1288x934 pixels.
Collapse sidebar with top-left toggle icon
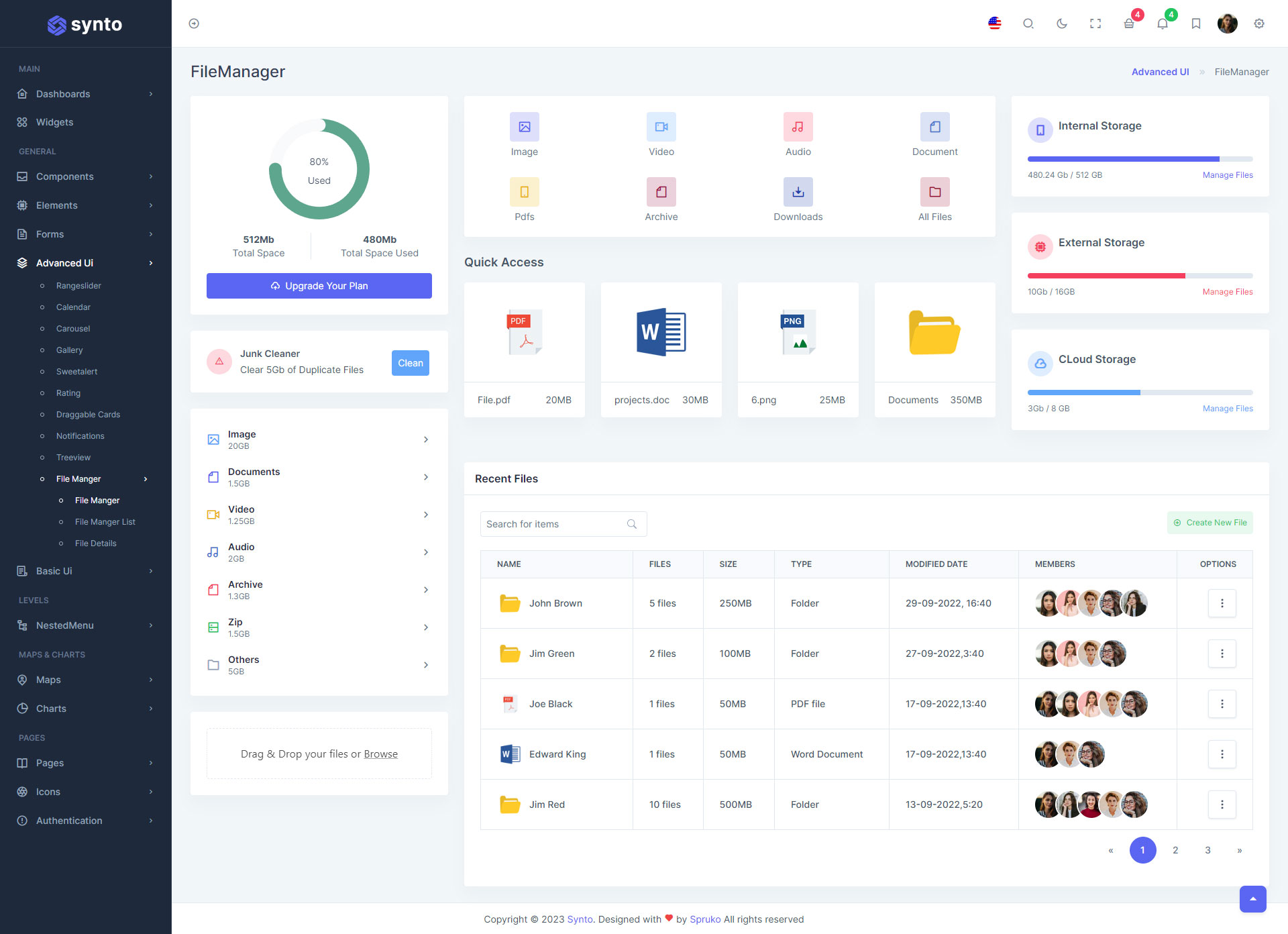[x=194, y=23]
